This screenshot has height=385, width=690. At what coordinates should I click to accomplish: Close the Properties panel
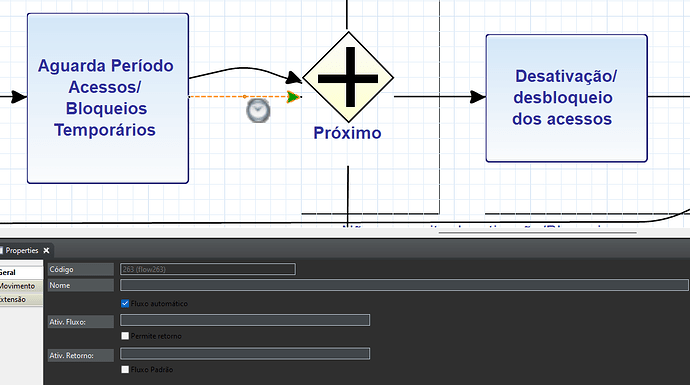click(46, 250)
